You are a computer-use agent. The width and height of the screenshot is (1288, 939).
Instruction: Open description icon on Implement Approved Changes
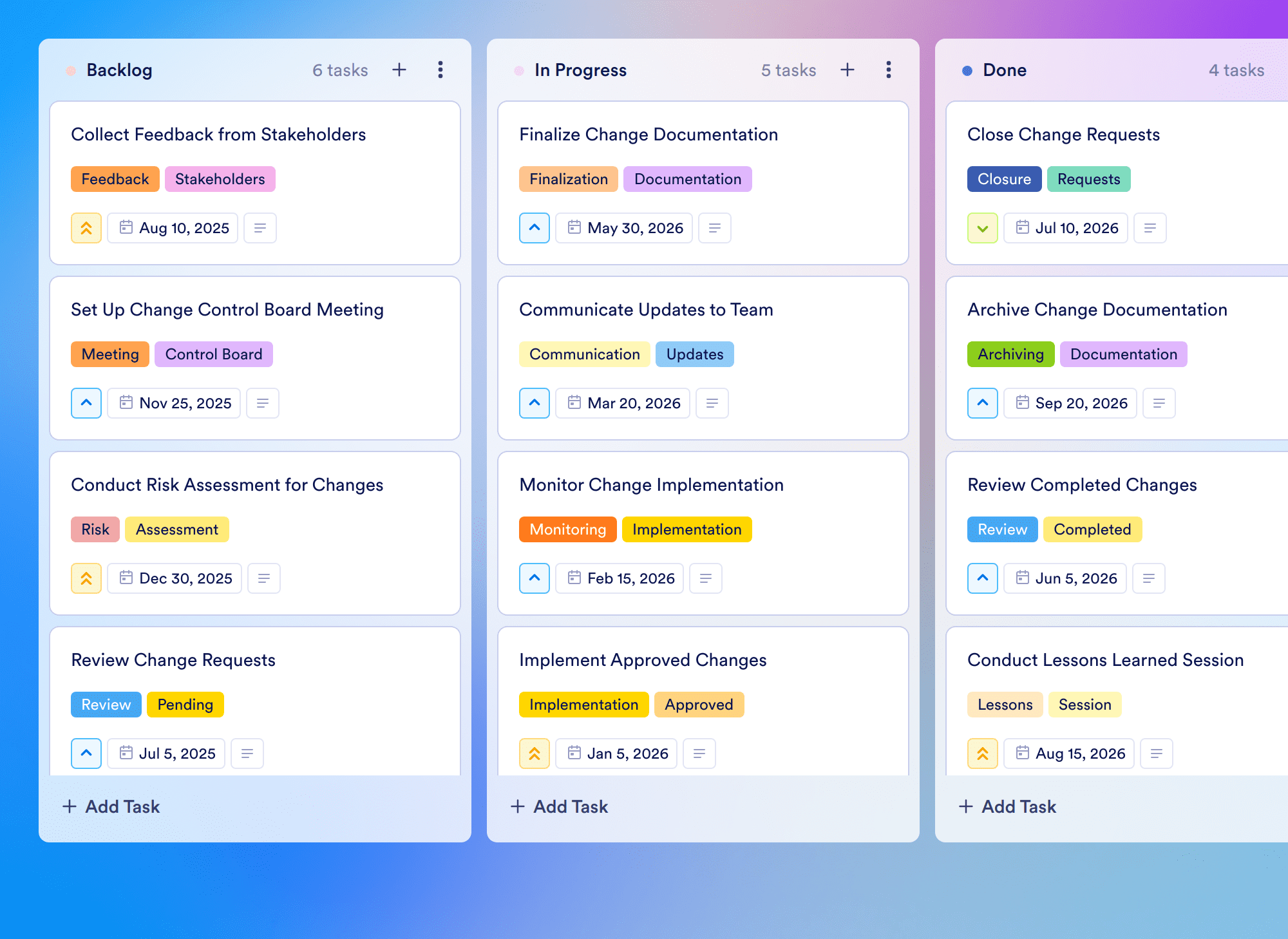[x=699, y=754]
